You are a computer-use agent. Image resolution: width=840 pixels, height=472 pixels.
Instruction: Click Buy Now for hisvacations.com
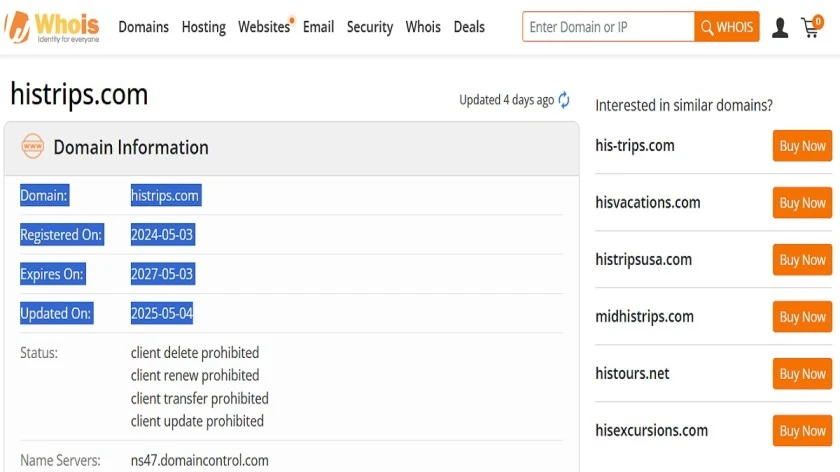pos(802,203)
